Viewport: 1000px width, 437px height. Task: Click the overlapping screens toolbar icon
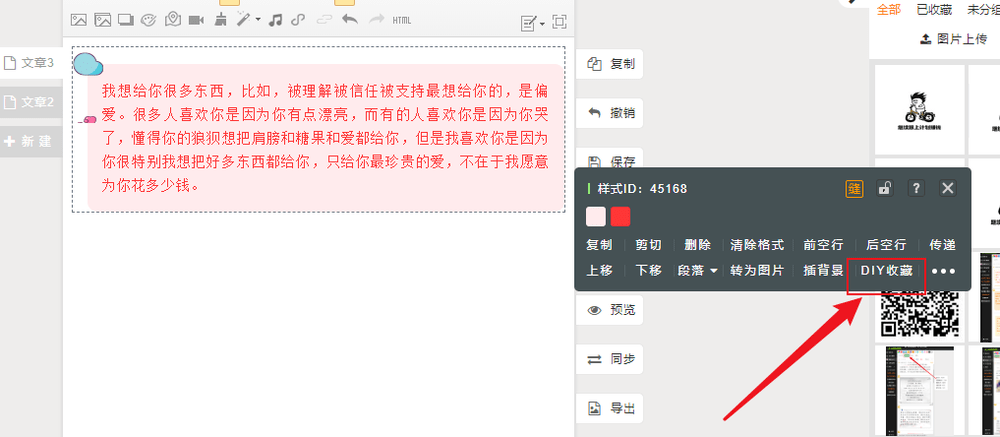coord(126,20)
